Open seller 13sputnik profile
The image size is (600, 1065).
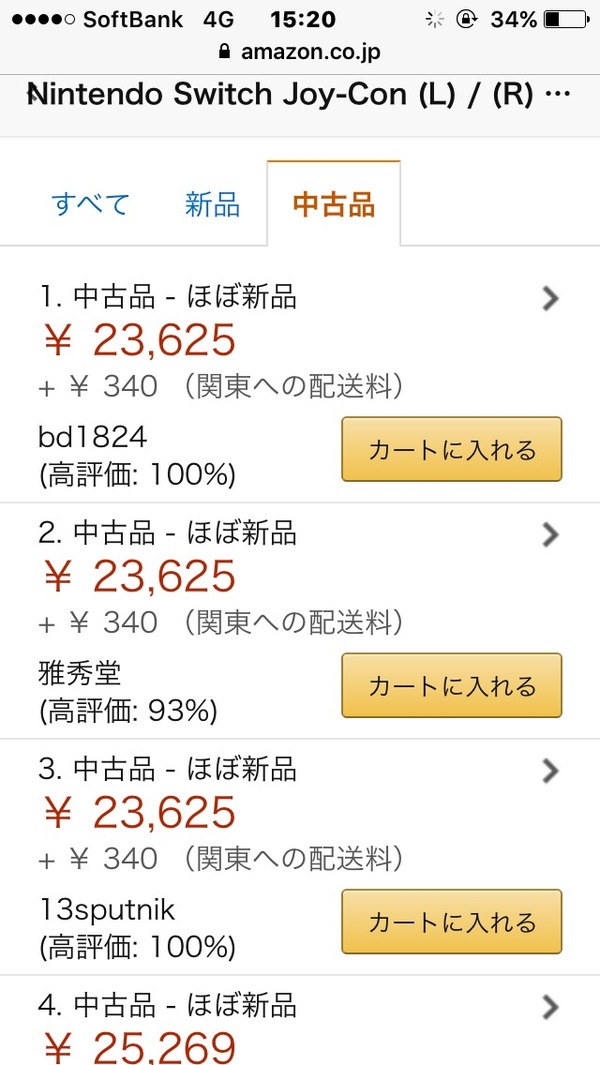(107, 911)
